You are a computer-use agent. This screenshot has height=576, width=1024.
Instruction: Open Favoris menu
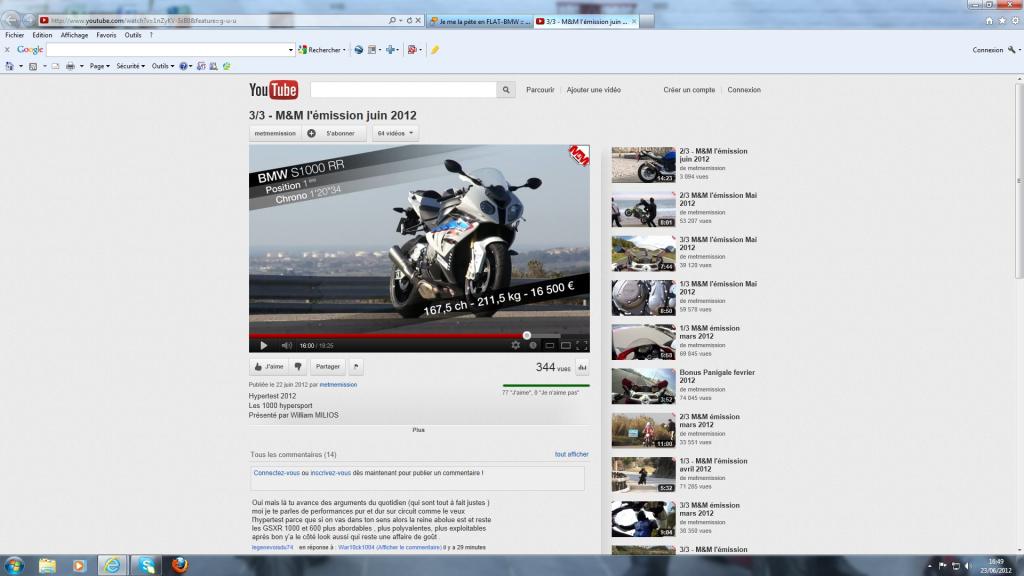pos(106,35)
